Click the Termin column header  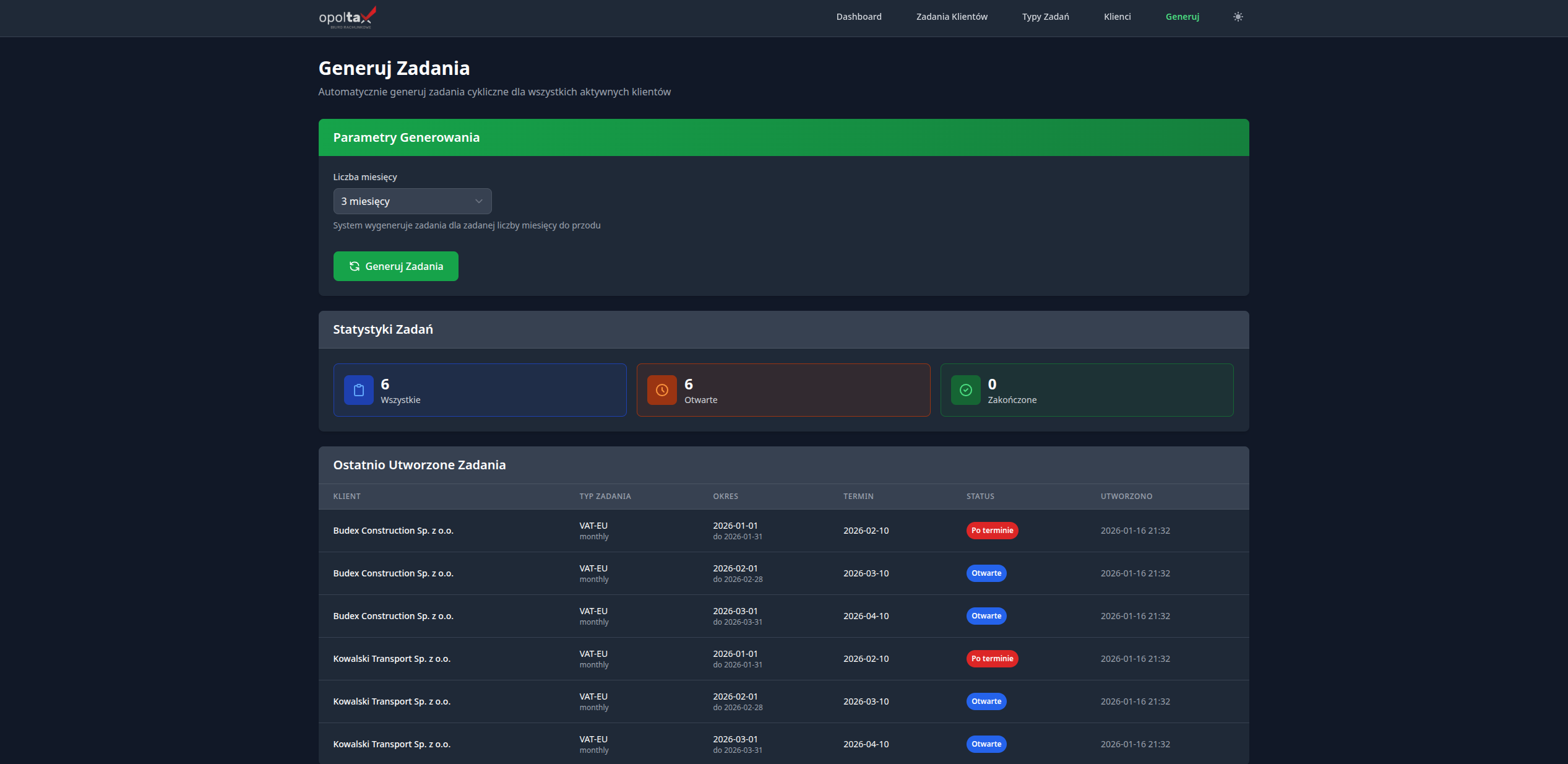click(858, 497)
